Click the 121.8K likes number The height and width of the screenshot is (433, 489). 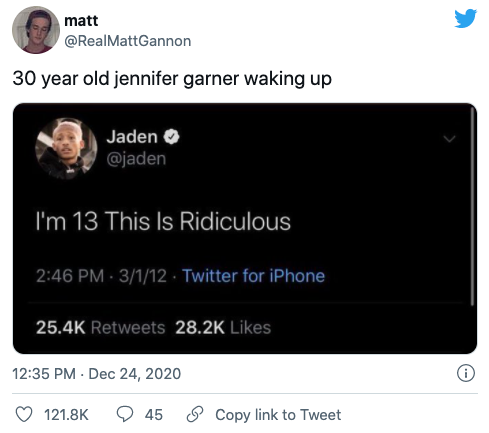point(66,415)
